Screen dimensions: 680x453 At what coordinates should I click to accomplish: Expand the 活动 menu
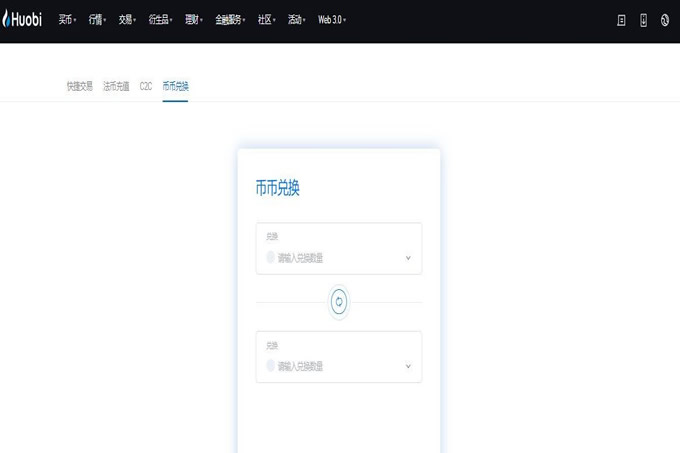(x=297, y=20)
